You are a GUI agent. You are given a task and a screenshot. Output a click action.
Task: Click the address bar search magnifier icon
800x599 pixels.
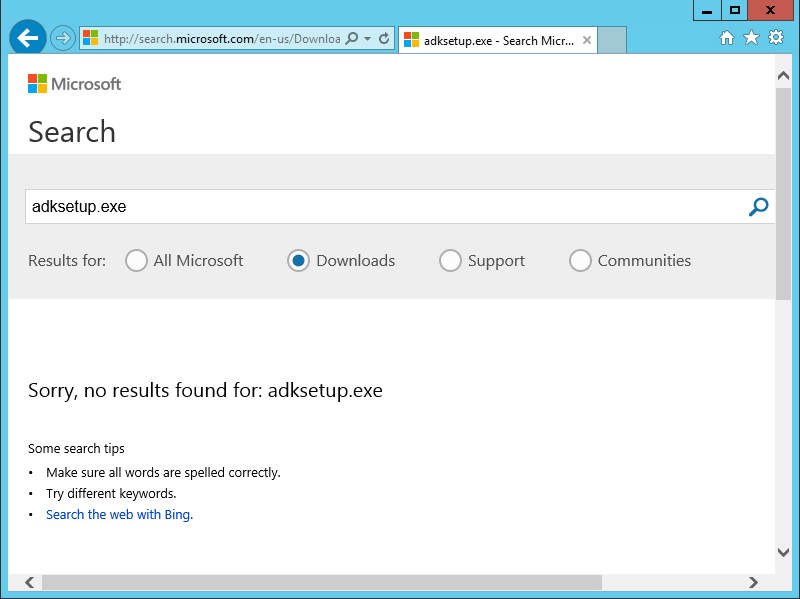[352, 39]
